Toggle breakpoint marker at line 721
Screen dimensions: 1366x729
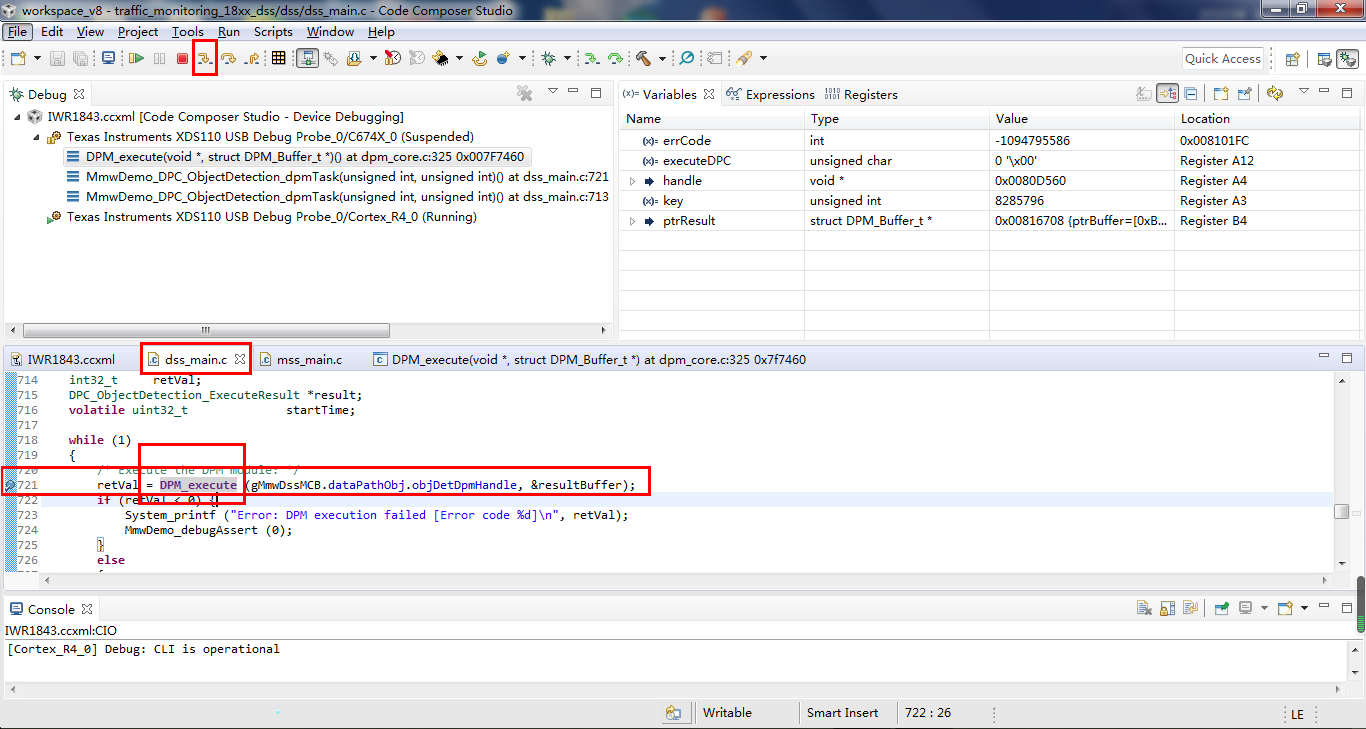click(x=10, y=485)
